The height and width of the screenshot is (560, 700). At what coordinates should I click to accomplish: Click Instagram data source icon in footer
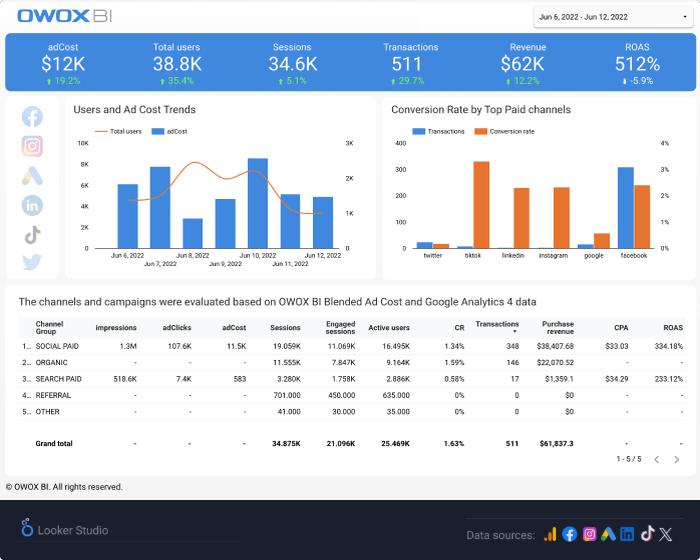pos(589,534)
